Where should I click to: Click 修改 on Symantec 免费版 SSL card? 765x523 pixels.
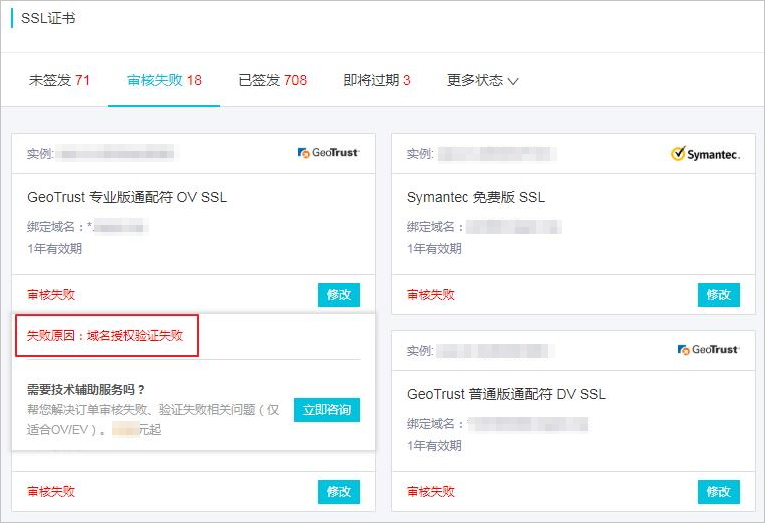click(x=719, y=295)
